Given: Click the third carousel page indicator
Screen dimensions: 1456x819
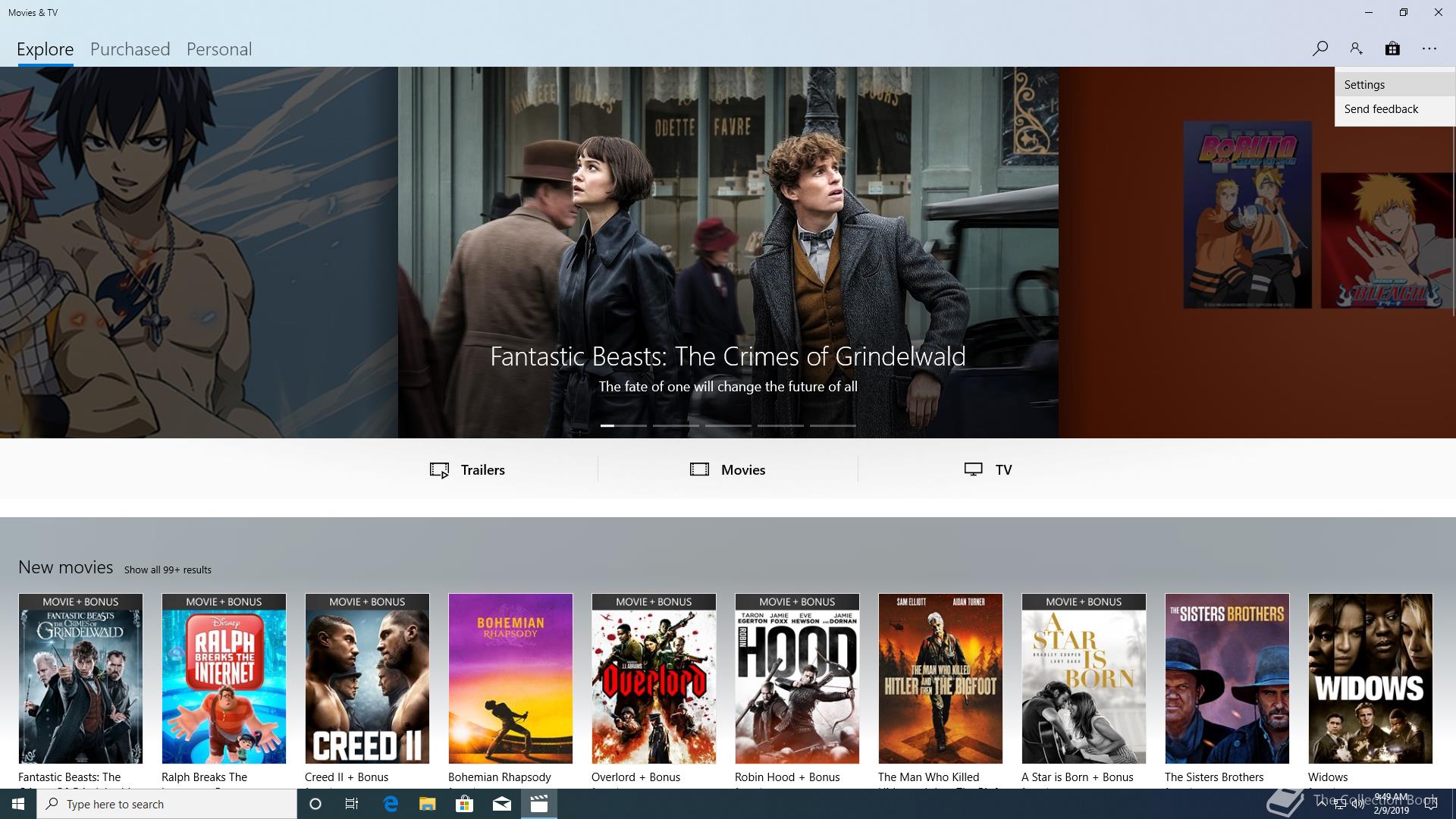Looking at the screenshot, I should click(x=728, y=425).
